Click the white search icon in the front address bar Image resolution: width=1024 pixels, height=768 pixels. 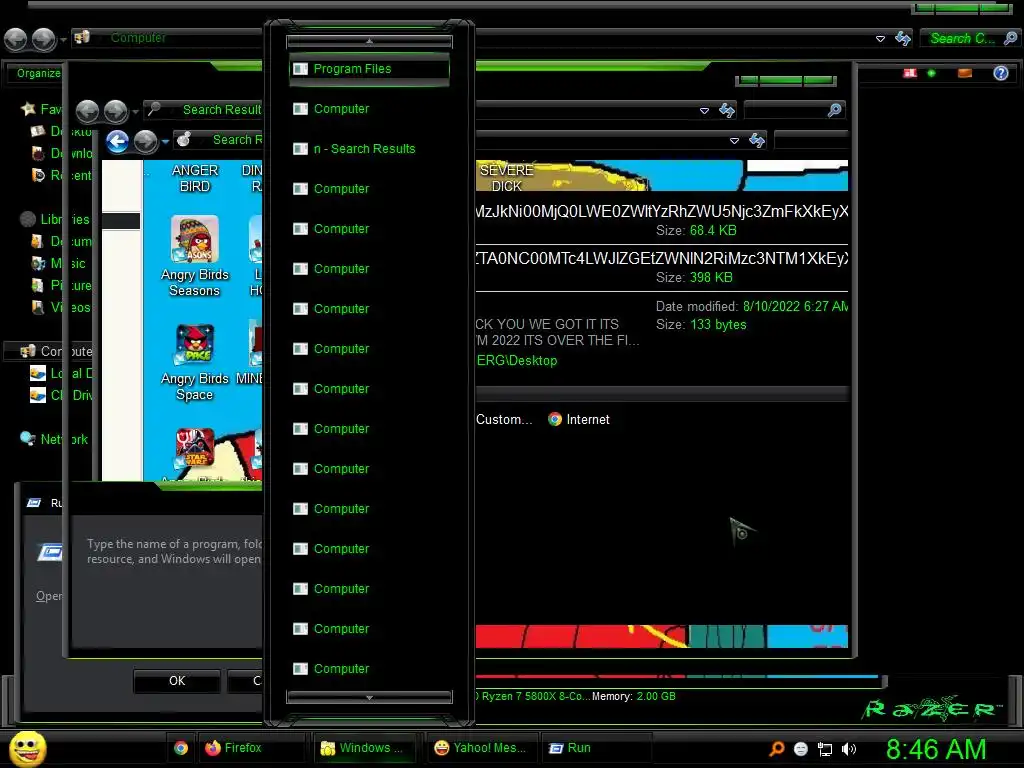click(184, 139)
